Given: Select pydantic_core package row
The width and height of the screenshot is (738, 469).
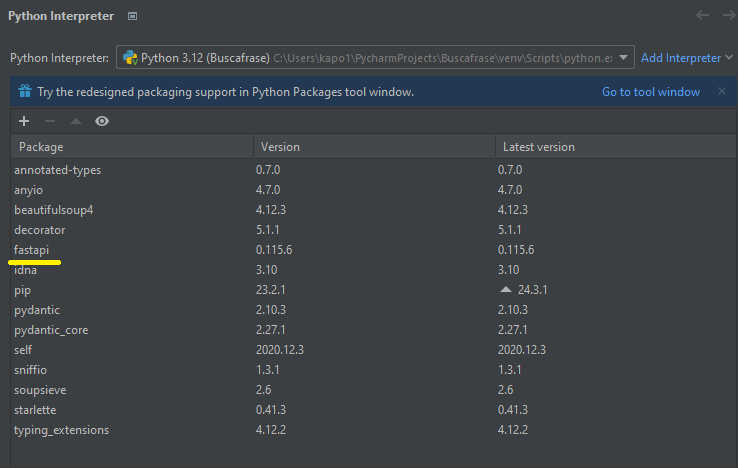Looking at the screenshot, I should click(x=374, y=330).
